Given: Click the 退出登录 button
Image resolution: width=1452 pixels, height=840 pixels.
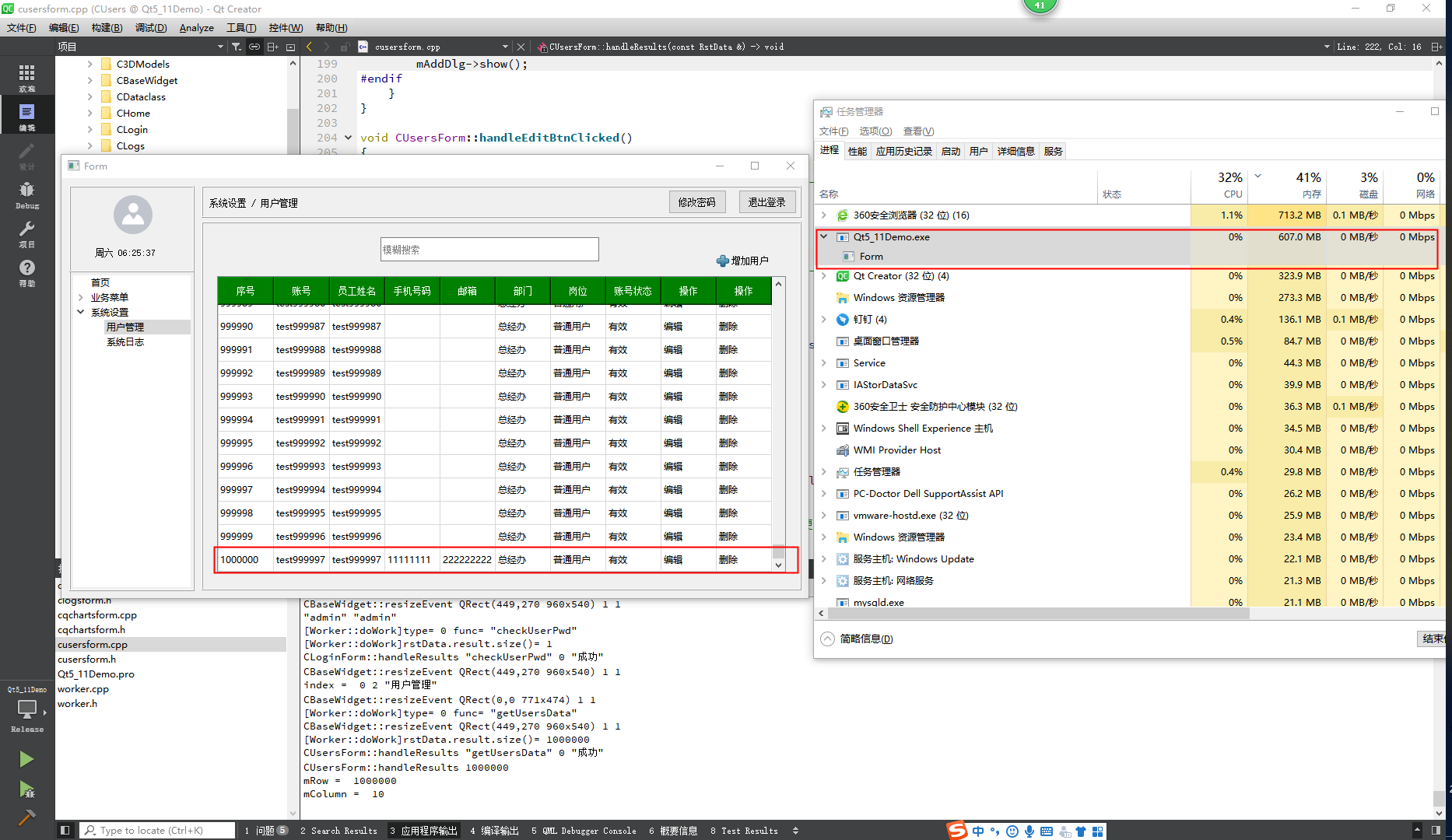Looking at the screenshot, I should tap(766, 202).
